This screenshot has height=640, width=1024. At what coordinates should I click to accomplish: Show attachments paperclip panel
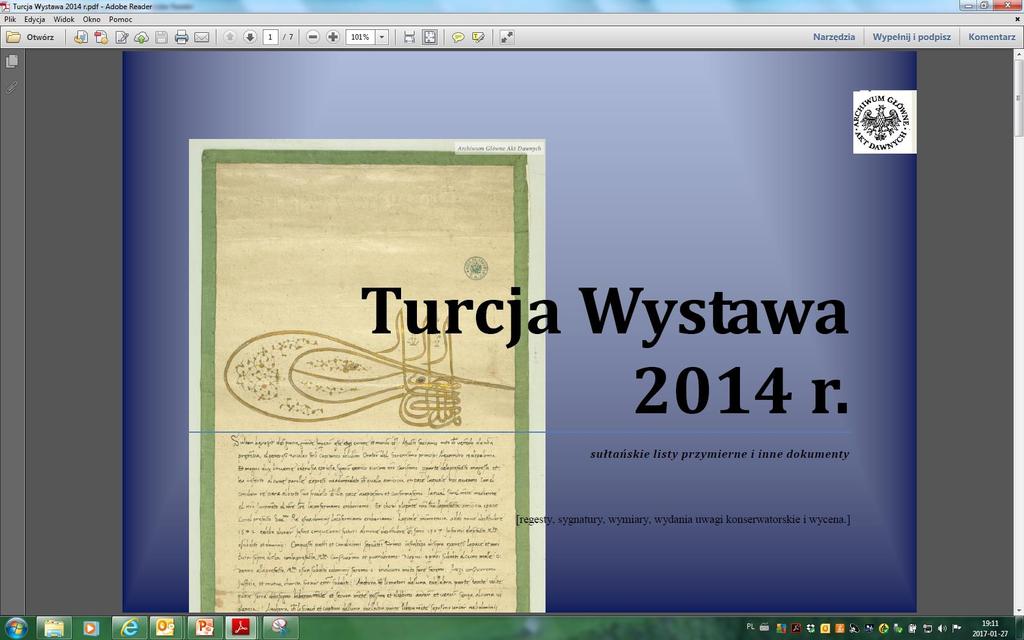(12, 87)
